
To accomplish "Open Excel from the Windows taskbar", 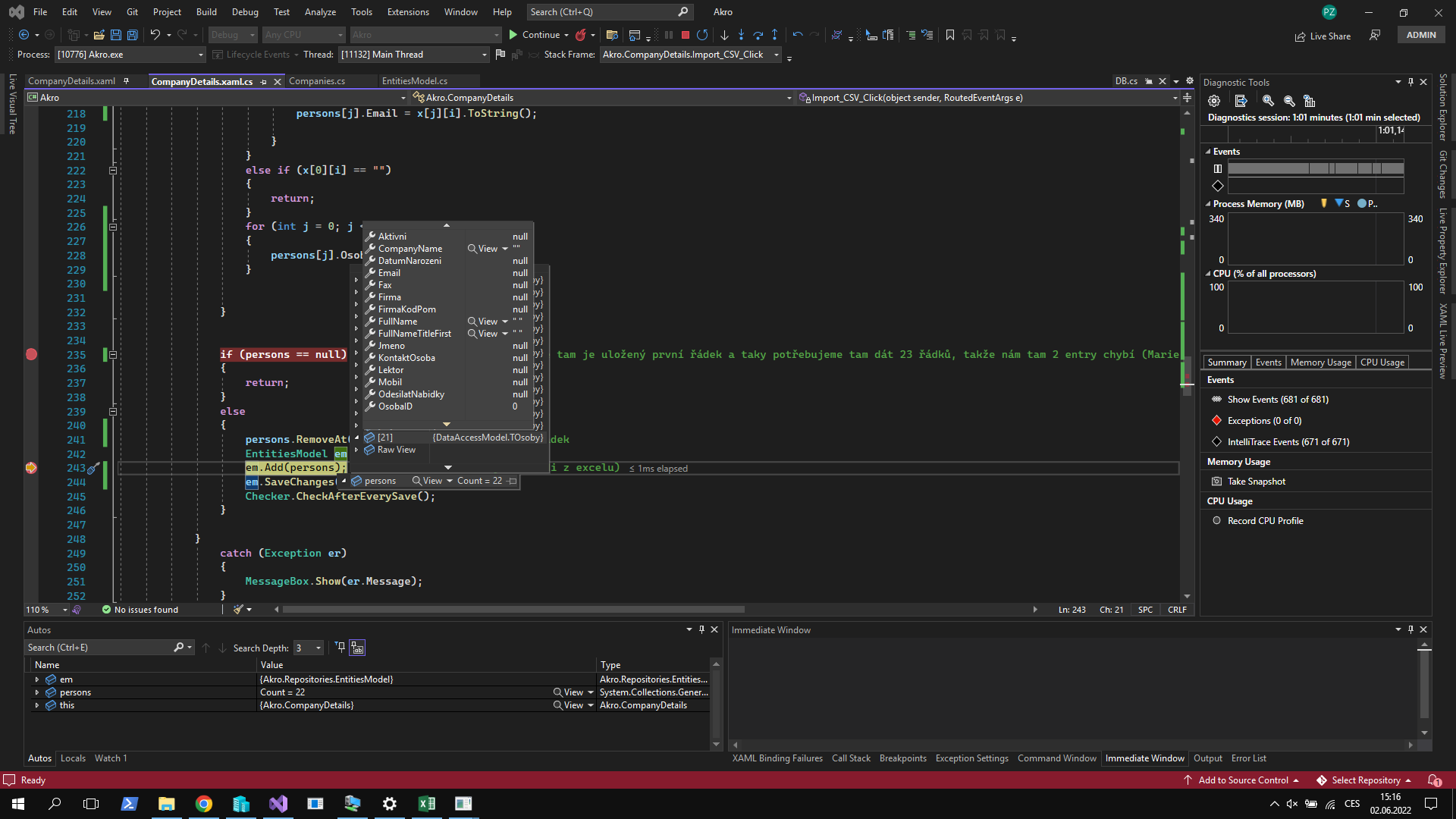I will [427, 804].
